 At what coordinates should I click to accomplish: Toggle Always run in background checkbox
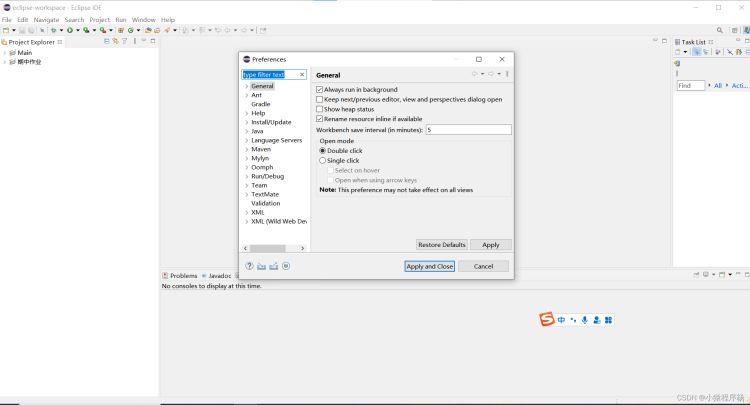click(320, 89)
